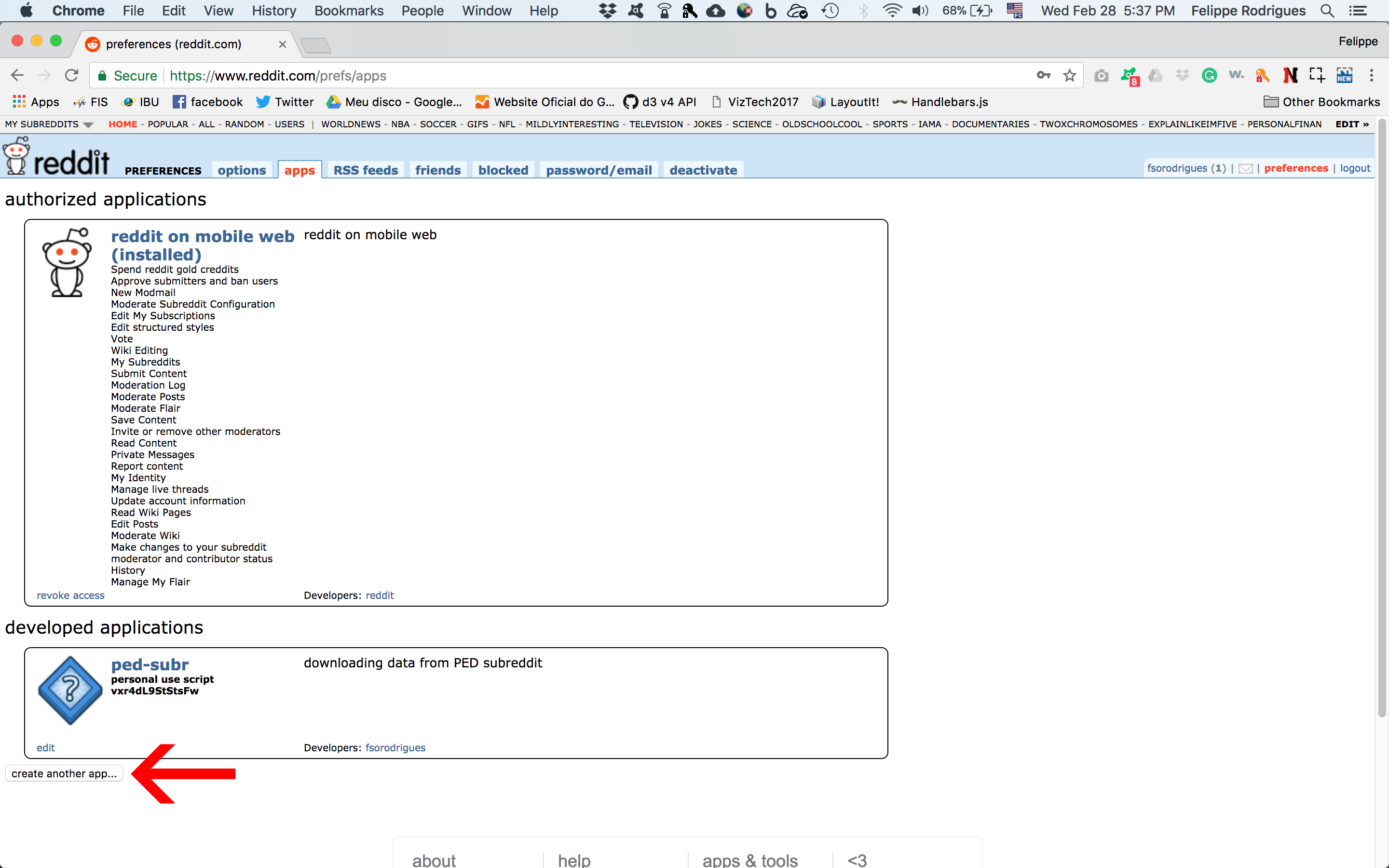Click the camera screenshot extension icon
The image size is (1389, 868).
1101,75
